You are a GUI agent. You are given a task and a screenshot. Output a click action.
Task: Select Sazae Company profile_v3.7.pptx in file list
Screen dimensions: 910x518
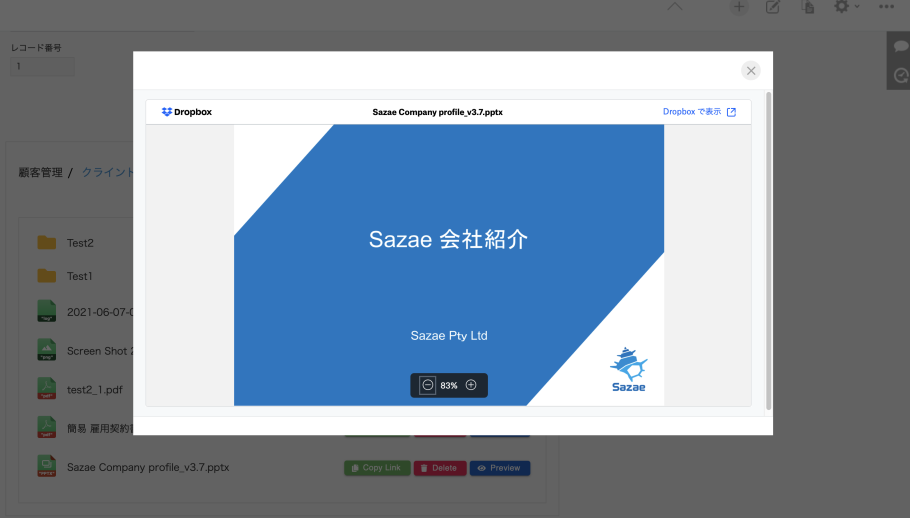pos(148,468)
